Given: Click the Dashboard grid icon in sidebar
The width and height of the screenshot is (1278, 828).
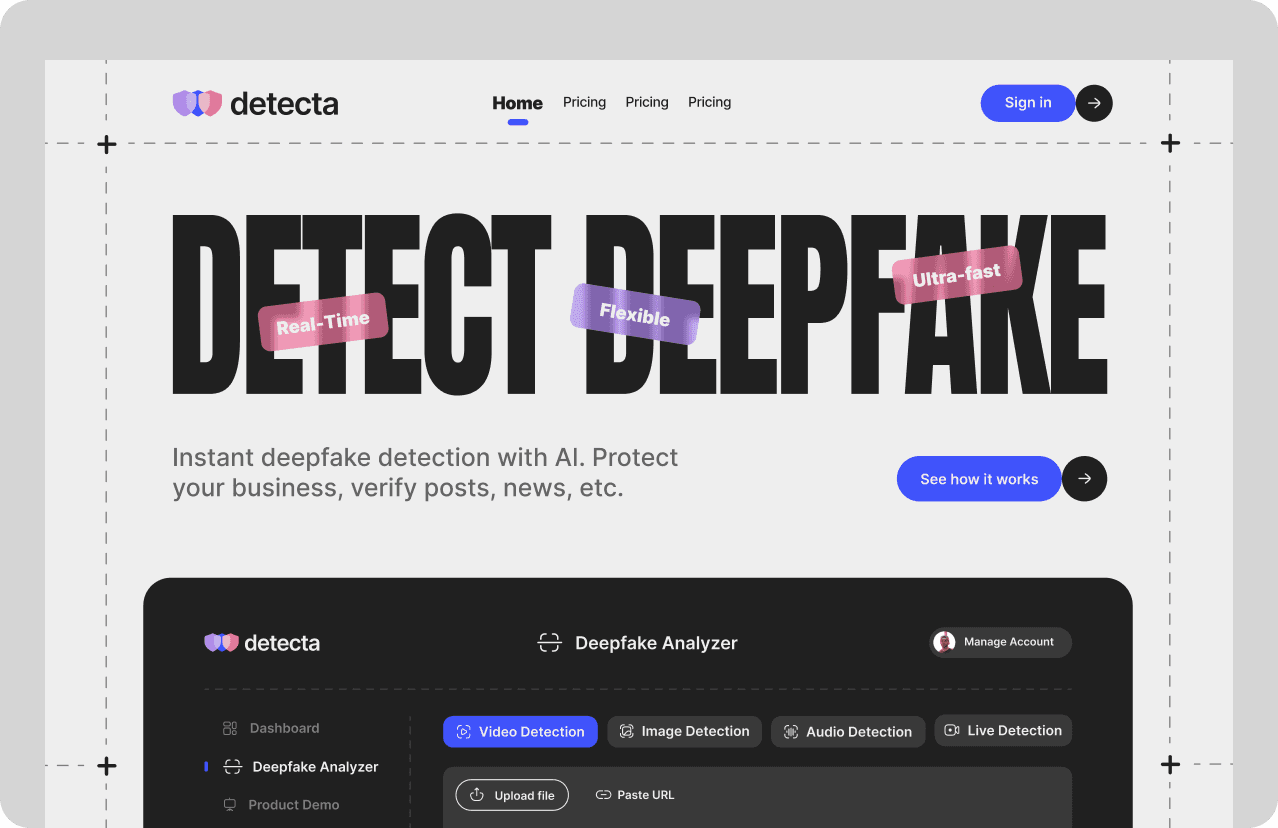Looking at the screenshot, I should [230, 728].
